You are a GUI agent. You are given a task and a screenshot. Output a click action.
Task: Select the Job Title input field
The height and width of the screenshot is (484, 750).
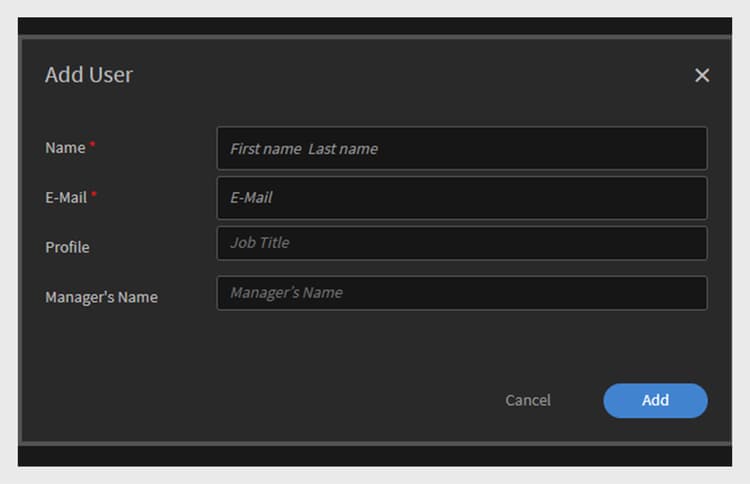click(x=462, y=243)
